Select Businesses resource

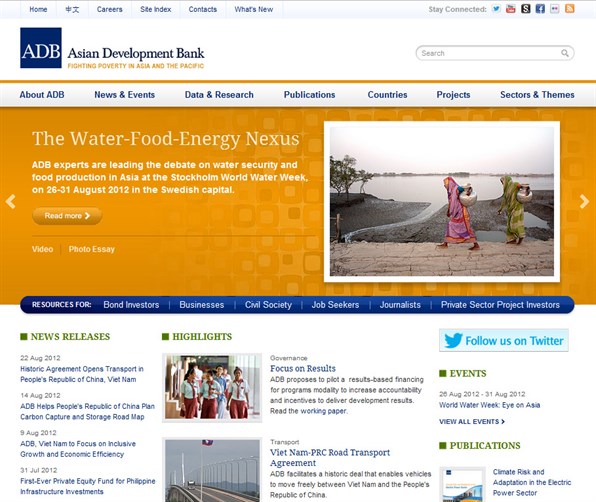point(201,305)
